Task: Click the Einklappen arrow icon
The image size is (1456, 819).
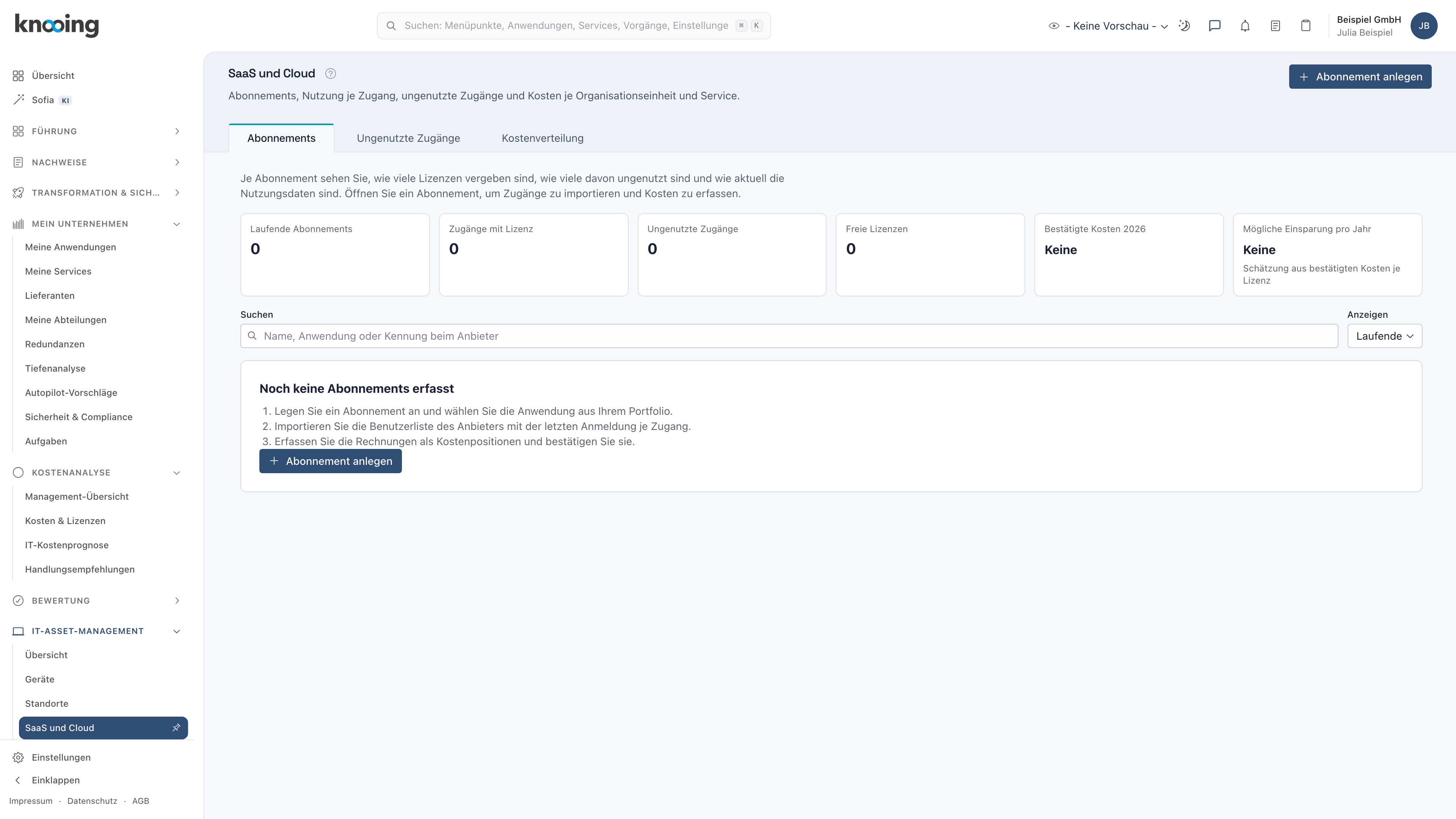Action: click(18, 780)
